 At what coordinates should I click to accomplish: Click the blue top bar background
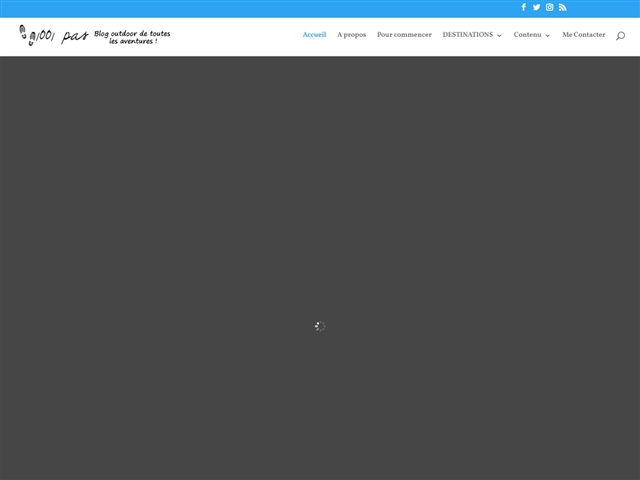250,8
